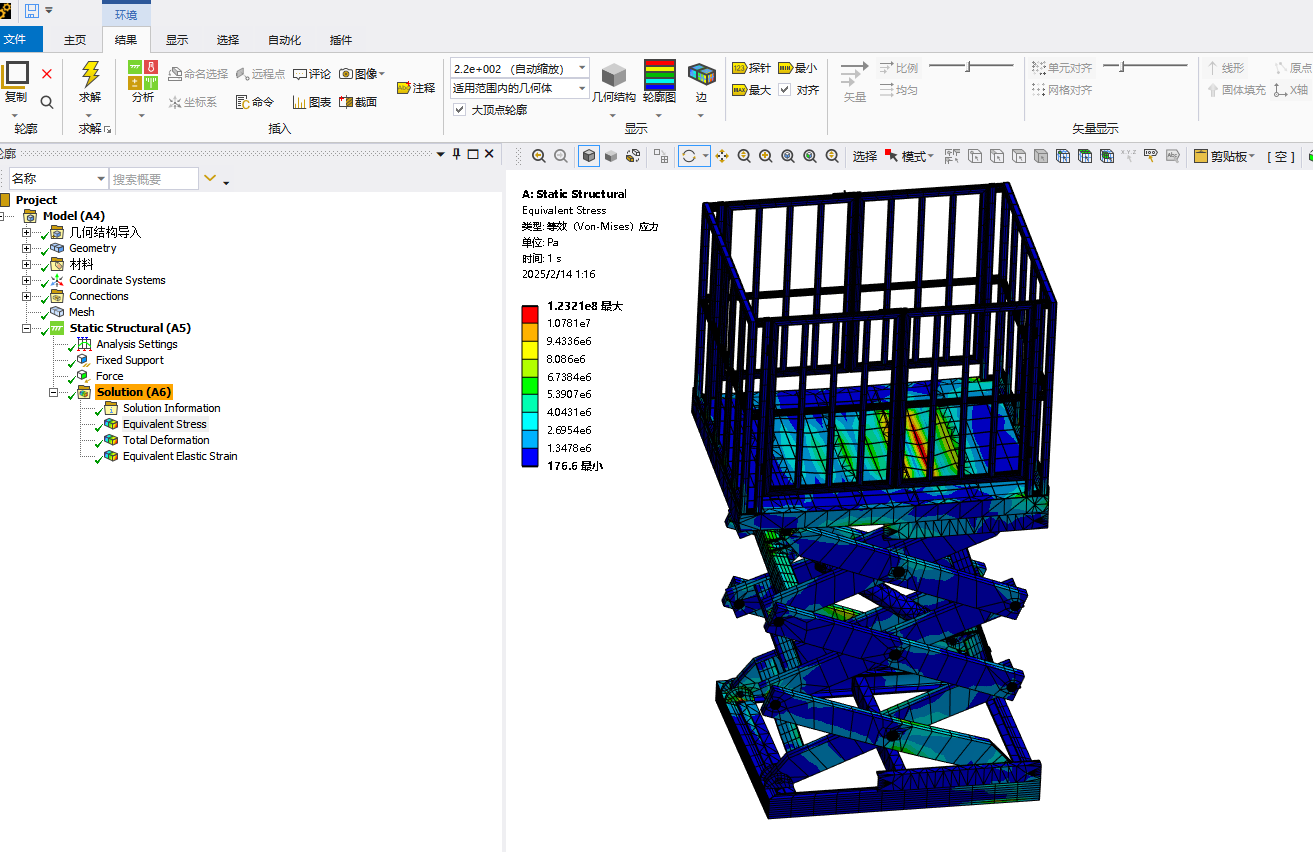Switch to the 显示 (Display) tab

point(177,40)
